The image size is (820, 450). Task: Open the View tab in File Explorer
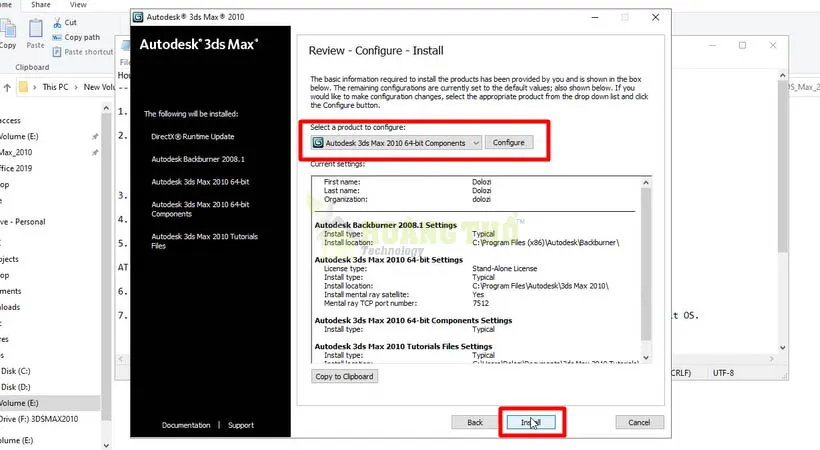point(78,5)
